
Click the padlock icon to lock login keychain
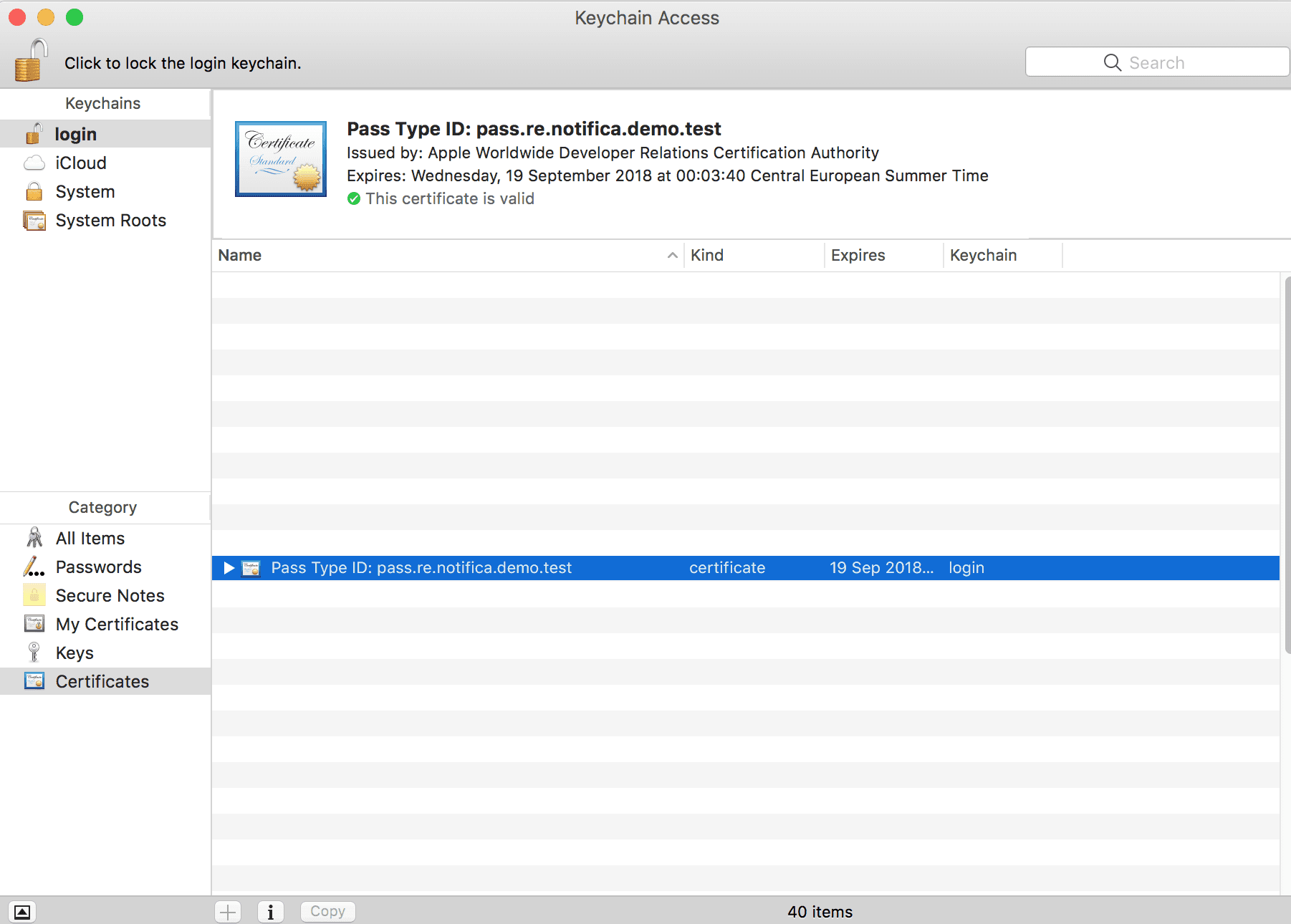(x=31, y=60)
